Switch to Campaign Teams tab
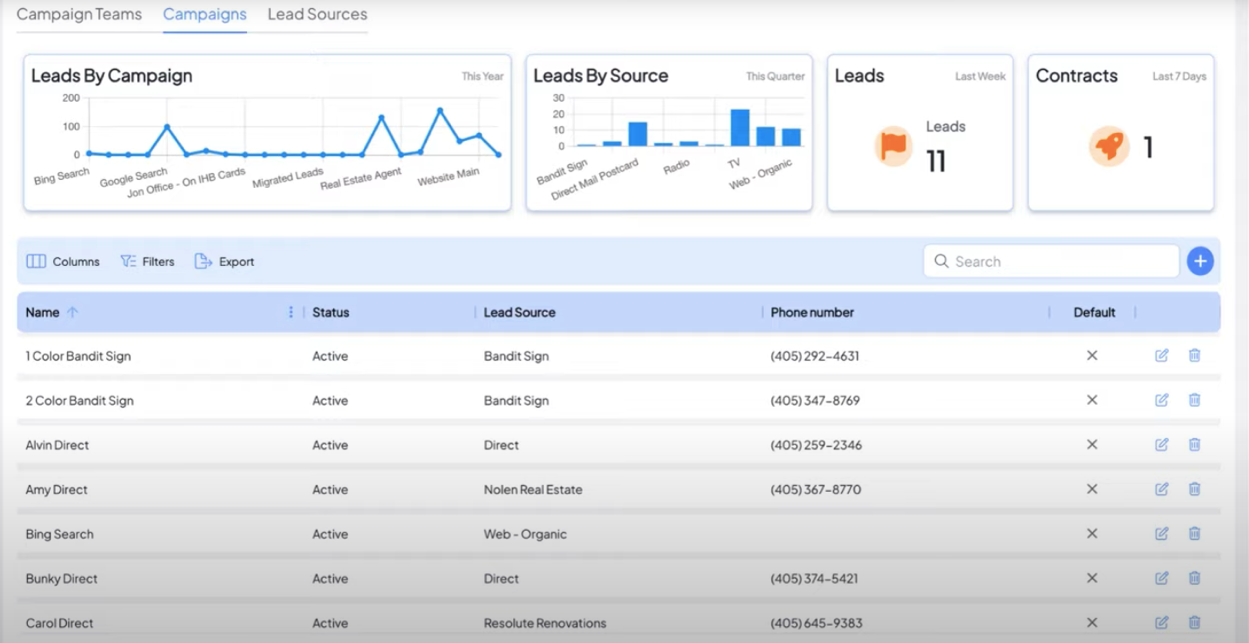 coord(79,15)
